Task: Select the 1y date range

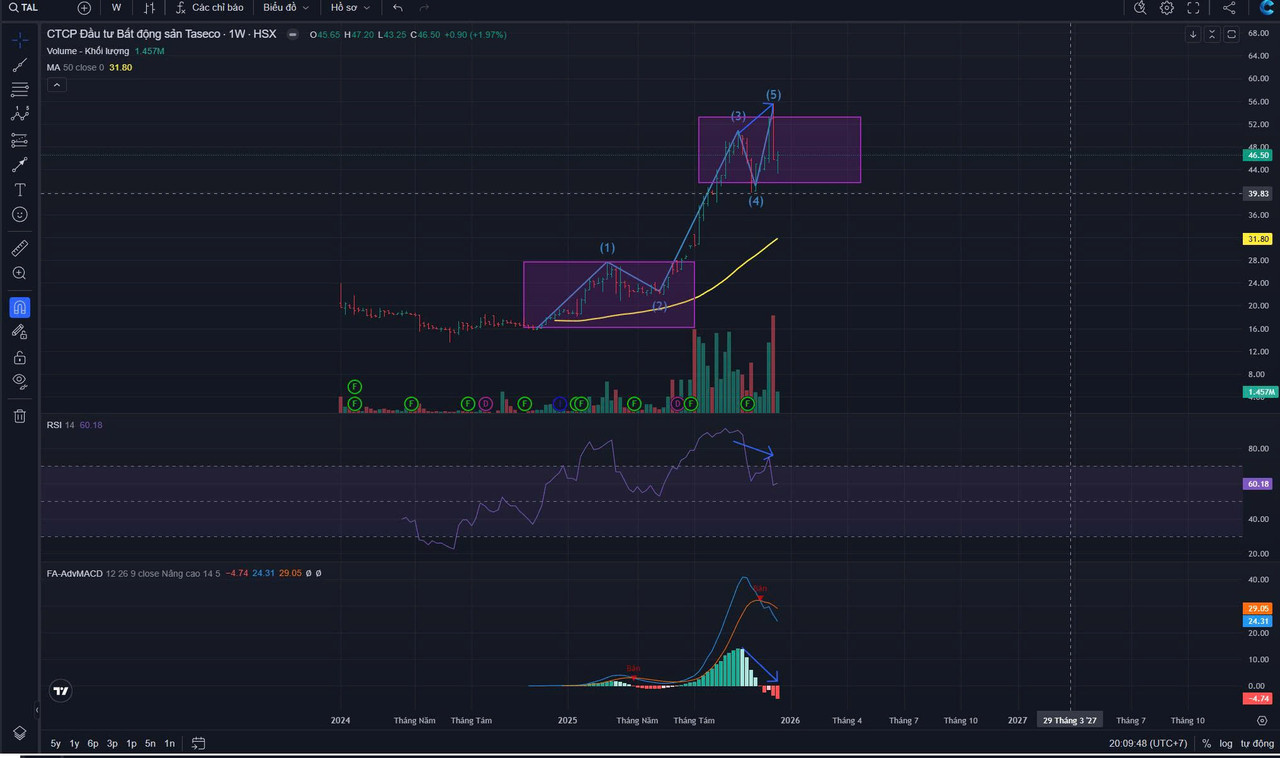Action: click(74, 743)
